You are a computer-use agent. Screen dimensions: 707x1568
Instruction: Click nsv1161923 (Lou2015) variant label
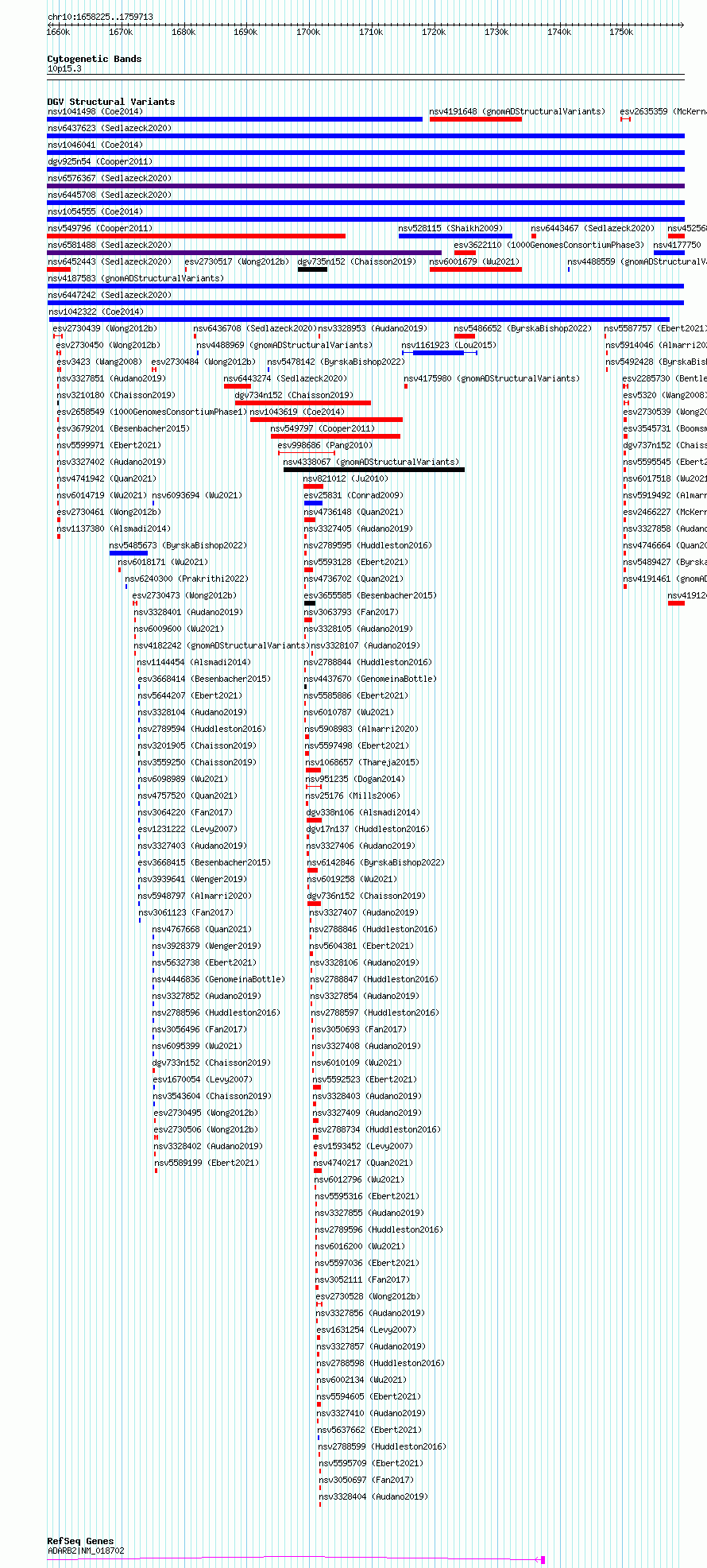pyautogui.click(x=449, y=345)
